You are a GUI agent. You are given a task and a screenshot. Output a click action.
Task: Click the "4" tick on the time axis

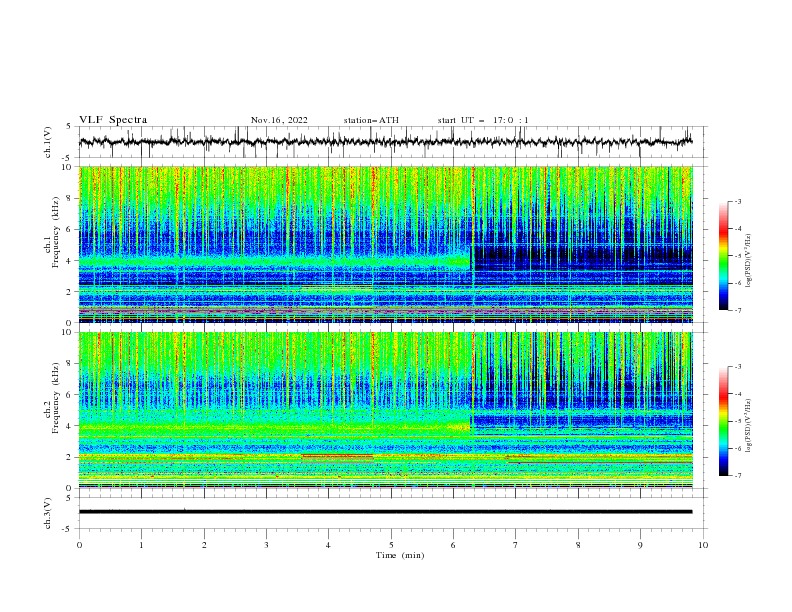pyautogui.click(x=328, y=545)
